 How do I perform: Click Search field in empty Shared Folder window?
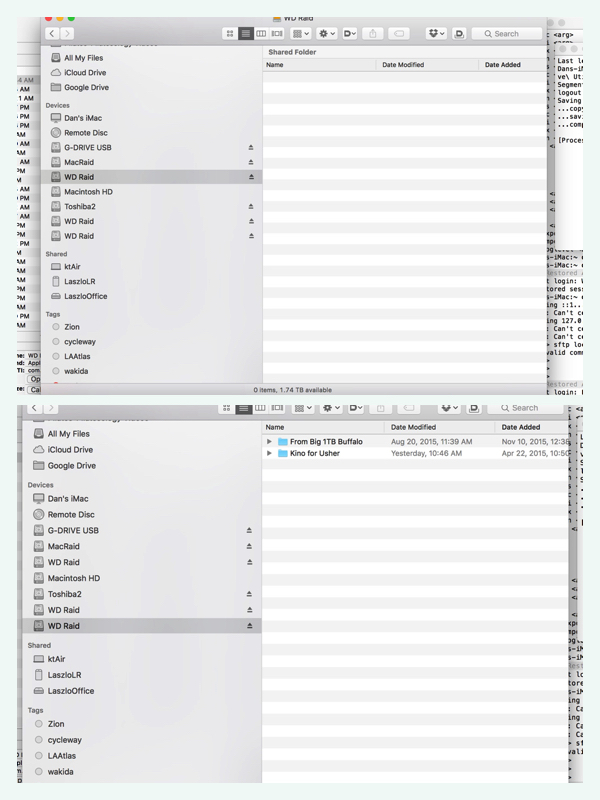tap(506, 34)
